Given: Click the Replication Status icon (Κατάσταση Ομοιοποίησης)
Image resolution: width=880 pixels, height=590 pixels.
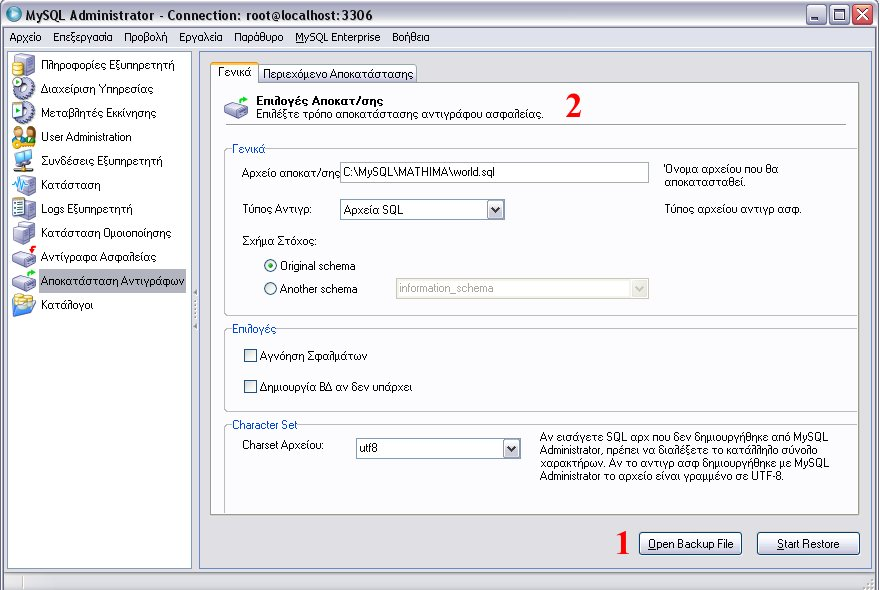Looking at the screenshot, I should [x=24, y=233].
